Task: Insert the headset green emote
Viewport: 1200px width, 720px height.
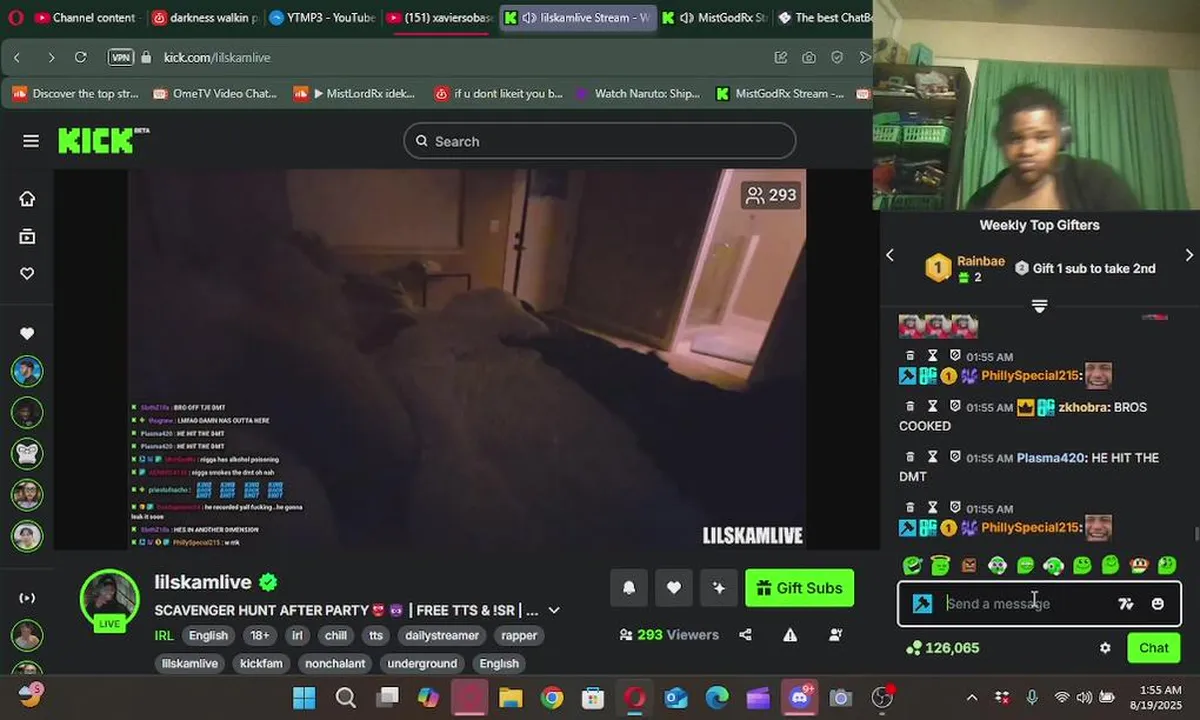Action: coord(1053,565)
